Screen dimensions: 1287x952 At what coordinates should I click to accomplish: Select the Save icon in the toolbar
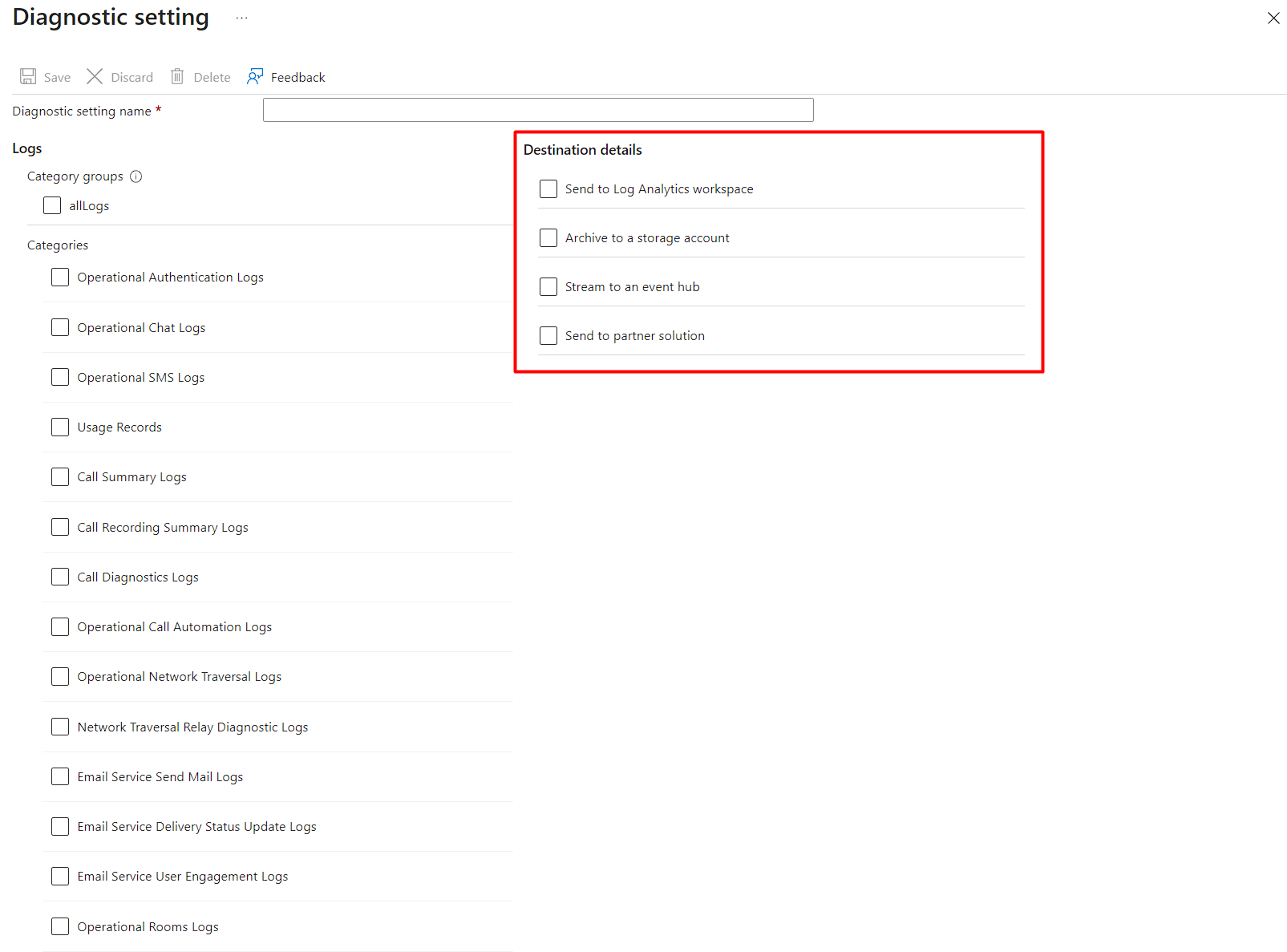coord(27,76)
